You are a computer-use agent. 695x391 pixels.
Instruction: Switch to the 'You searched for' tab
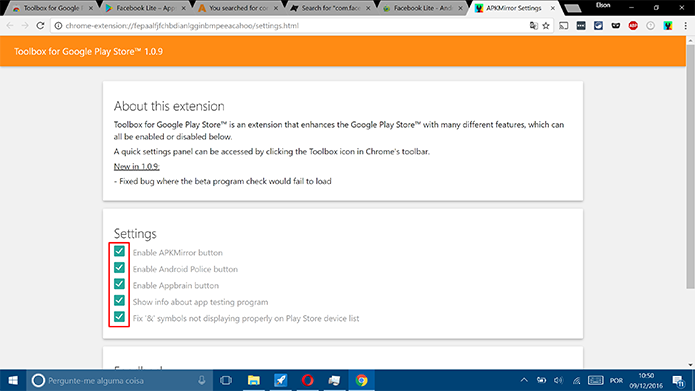(238, 8)
